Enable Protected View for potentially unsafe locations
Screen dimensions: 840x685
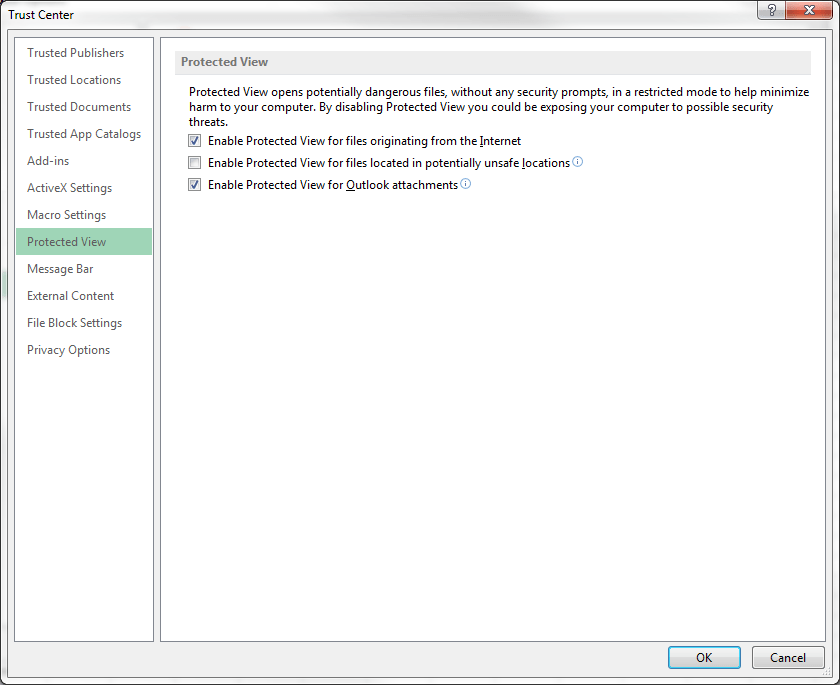point(194,162)
